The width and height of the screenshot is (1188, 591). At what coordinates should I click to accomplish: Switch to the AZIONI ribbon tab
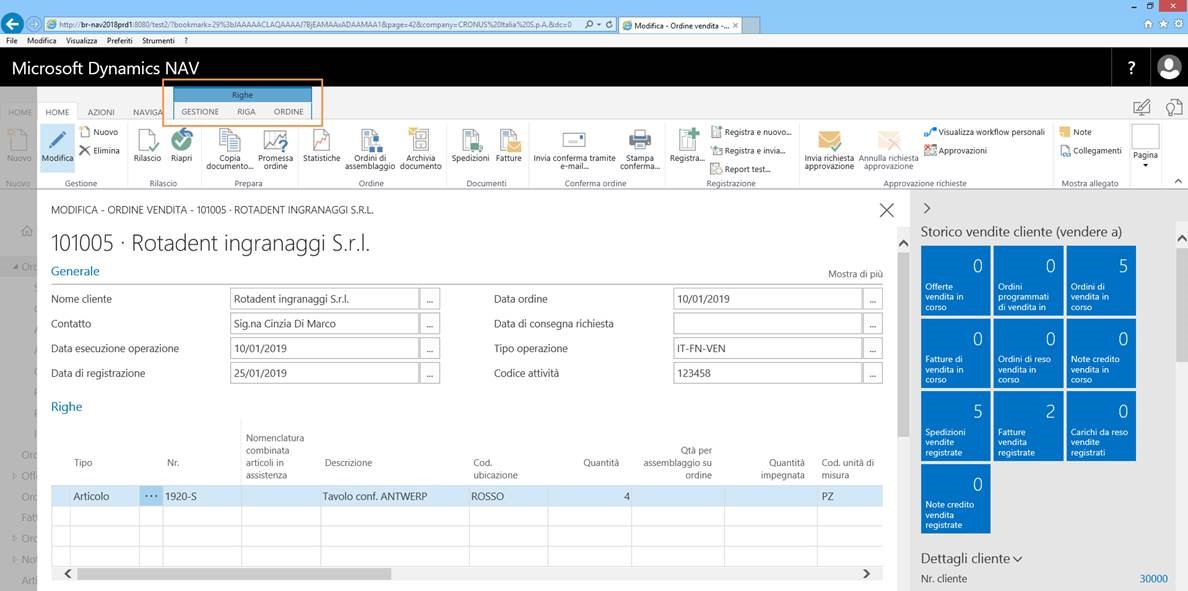pos(101,112)
